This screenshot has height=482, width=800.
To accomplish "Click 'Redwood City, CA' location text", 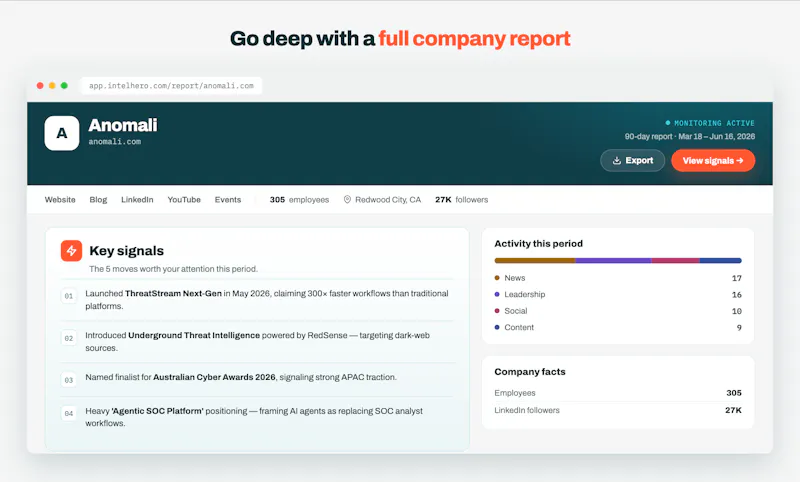I will tap(388, 199).
